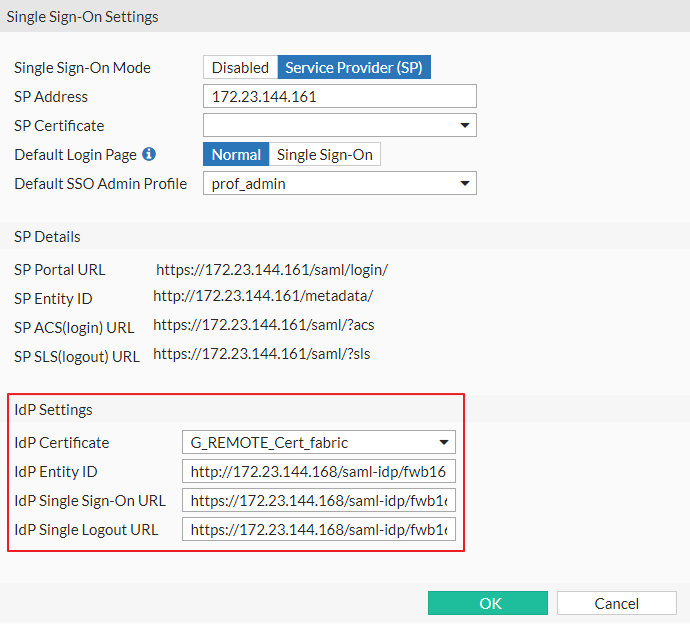Click the SP Details section header
690x624 pixels.
click(x=47, y=237)
